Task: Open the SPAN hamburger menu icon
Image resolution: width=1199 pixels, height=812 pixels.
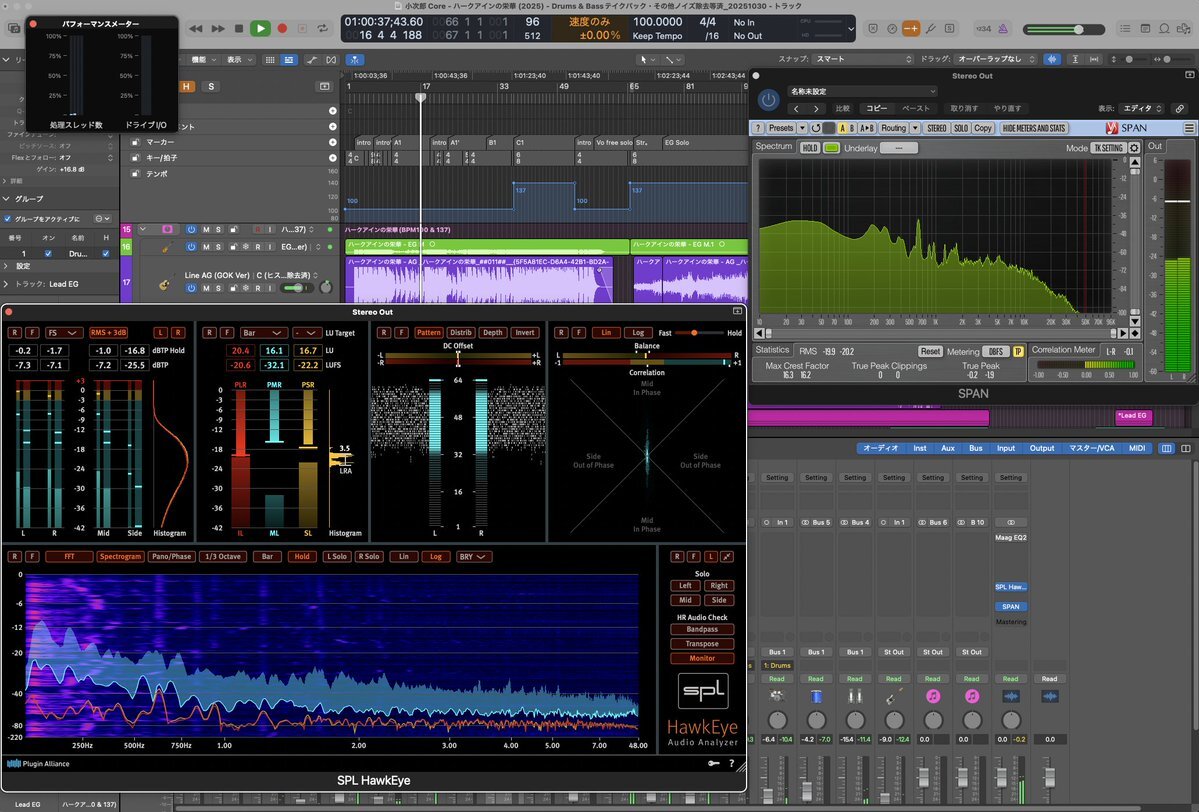Action: click(1188, 128)
